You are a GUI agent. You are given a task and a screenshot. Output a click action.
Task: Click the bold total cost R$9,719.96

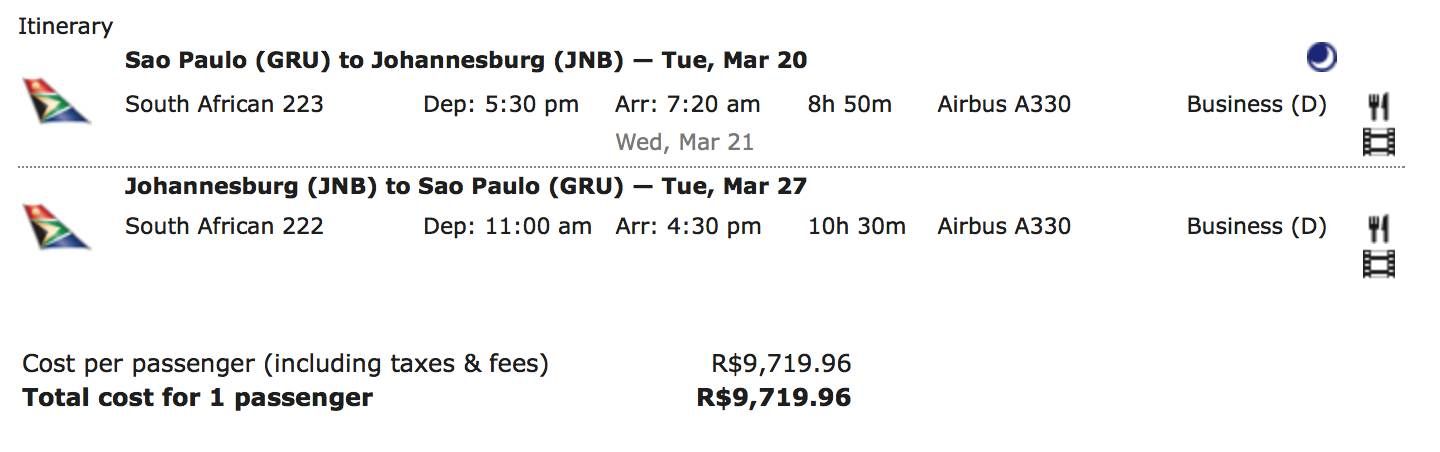tap(774, 398)
